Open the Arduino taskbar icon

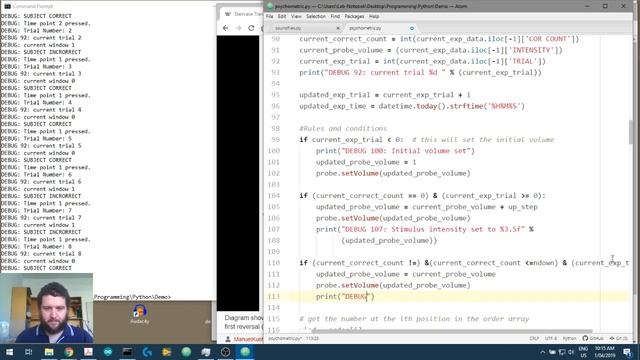108,352
